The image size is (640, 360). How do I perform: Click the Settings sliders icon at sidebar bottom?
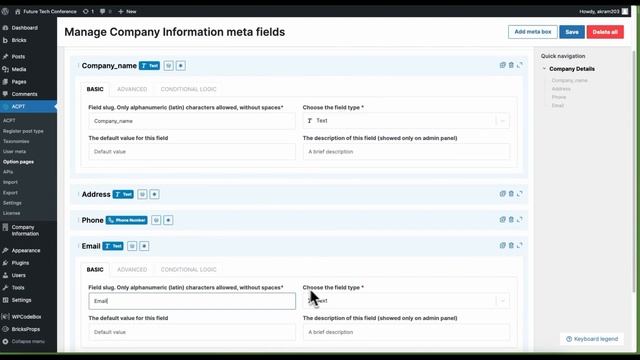pyautogui.click(x=5, y=300)
